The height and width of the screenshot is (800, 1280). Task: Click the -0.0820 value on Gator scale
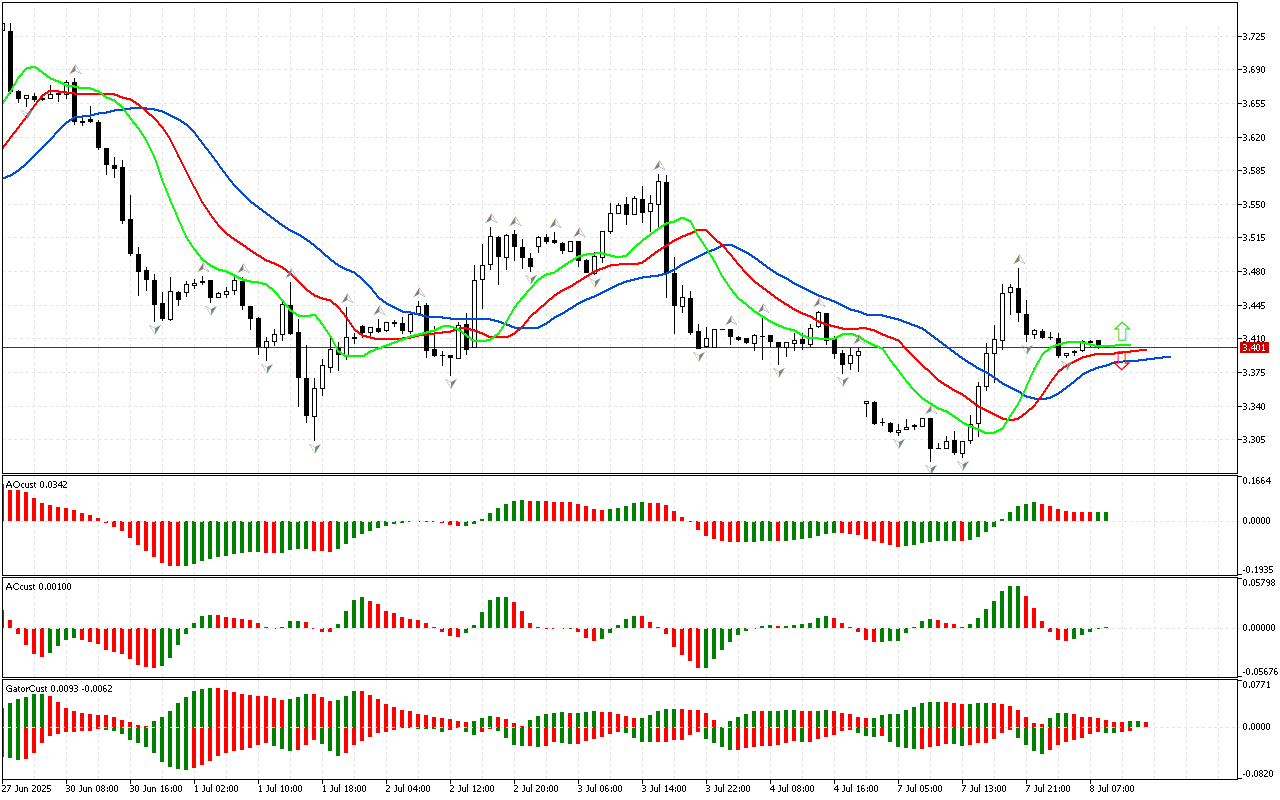point(1257,774)
